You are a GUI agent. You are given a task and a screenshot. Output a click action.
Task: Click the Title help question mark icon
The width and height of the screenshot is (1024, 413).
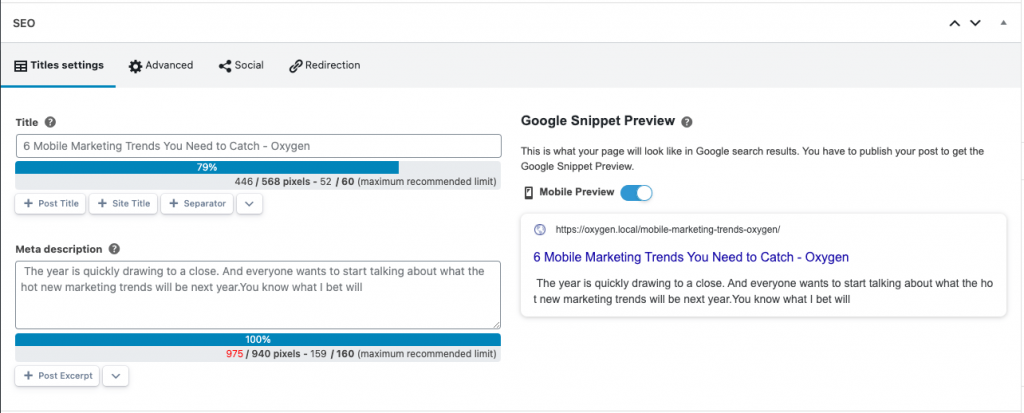click(x=50, y=122)
